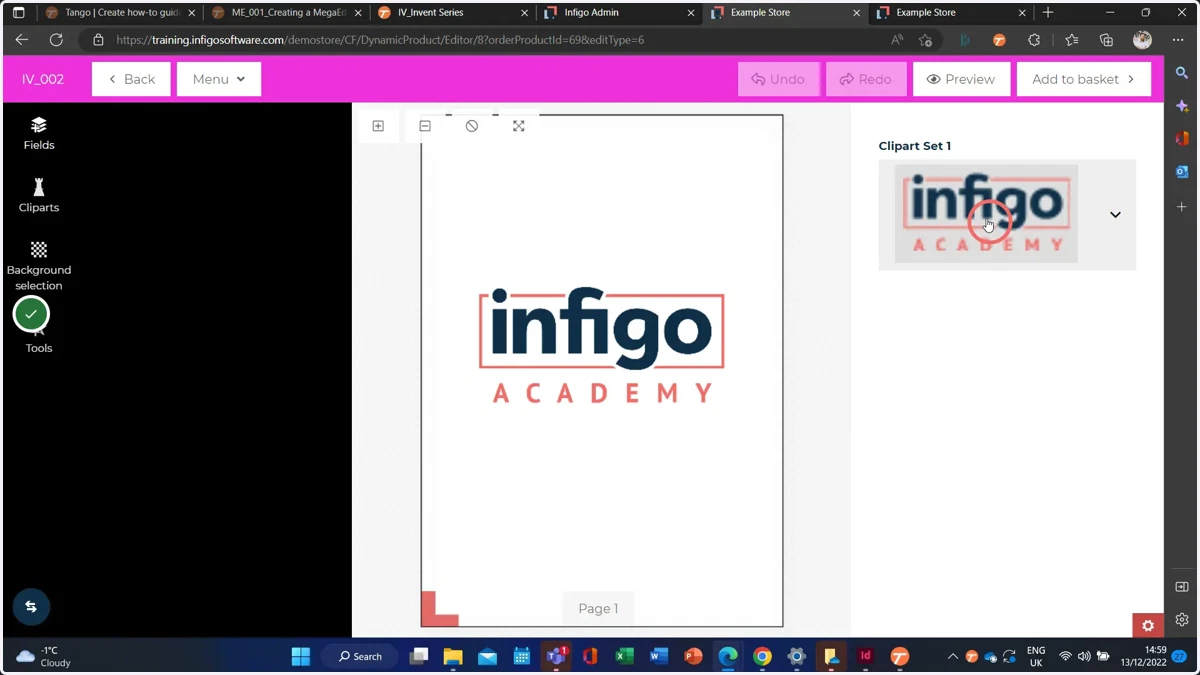This screenshot has width=1200, height=675.
Task: Click the swap arrows button at bottom left
Action: (31, 606)
